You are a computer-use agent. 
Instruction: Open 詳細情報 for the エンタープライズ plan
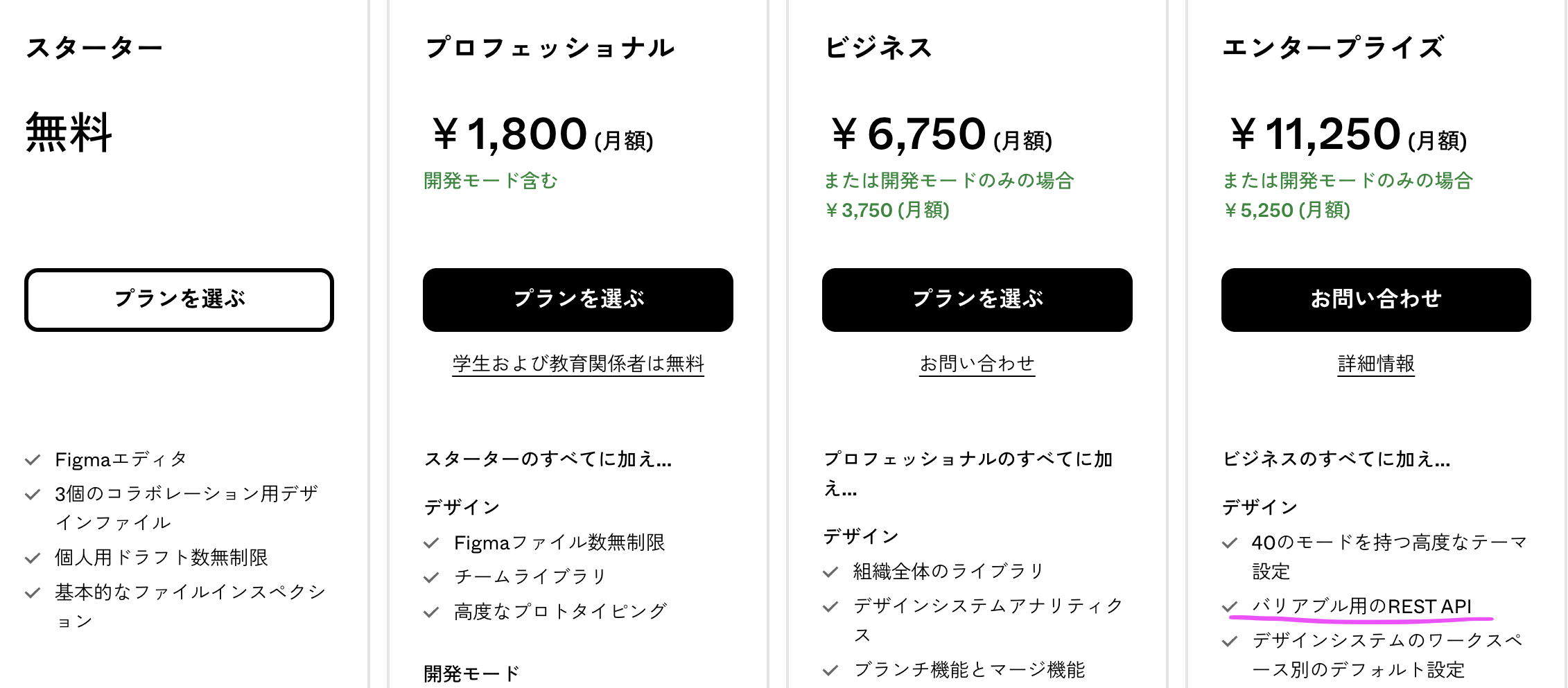(1375, 362)
